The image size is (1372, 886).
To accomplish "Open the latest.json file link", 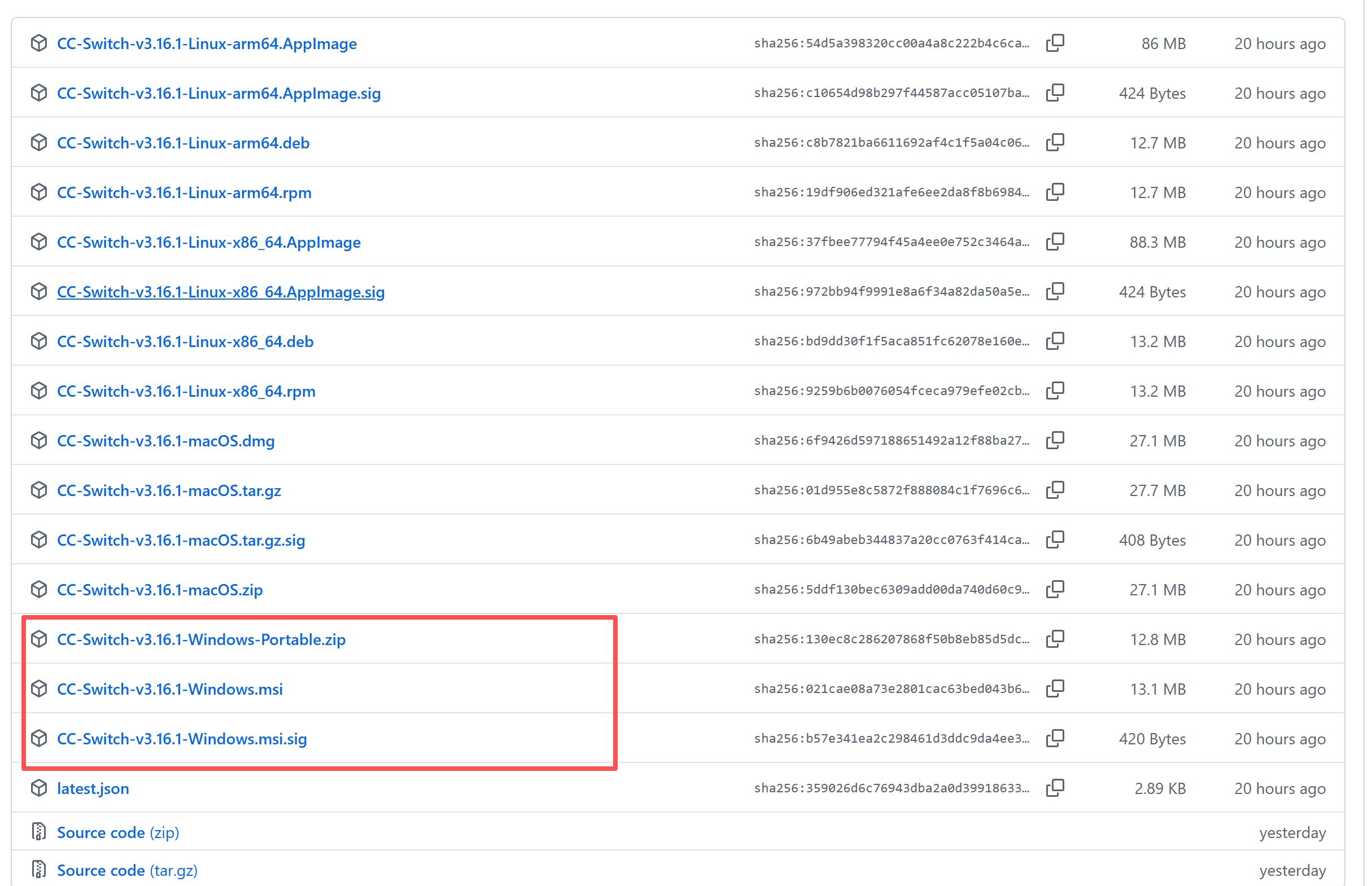I will click(93, 788).
